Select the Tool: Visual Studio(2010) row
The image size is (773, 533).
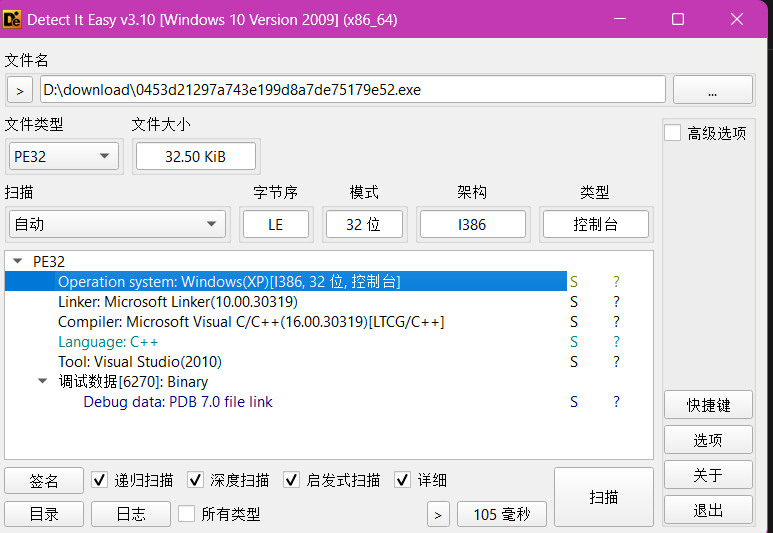pos(140,362)
